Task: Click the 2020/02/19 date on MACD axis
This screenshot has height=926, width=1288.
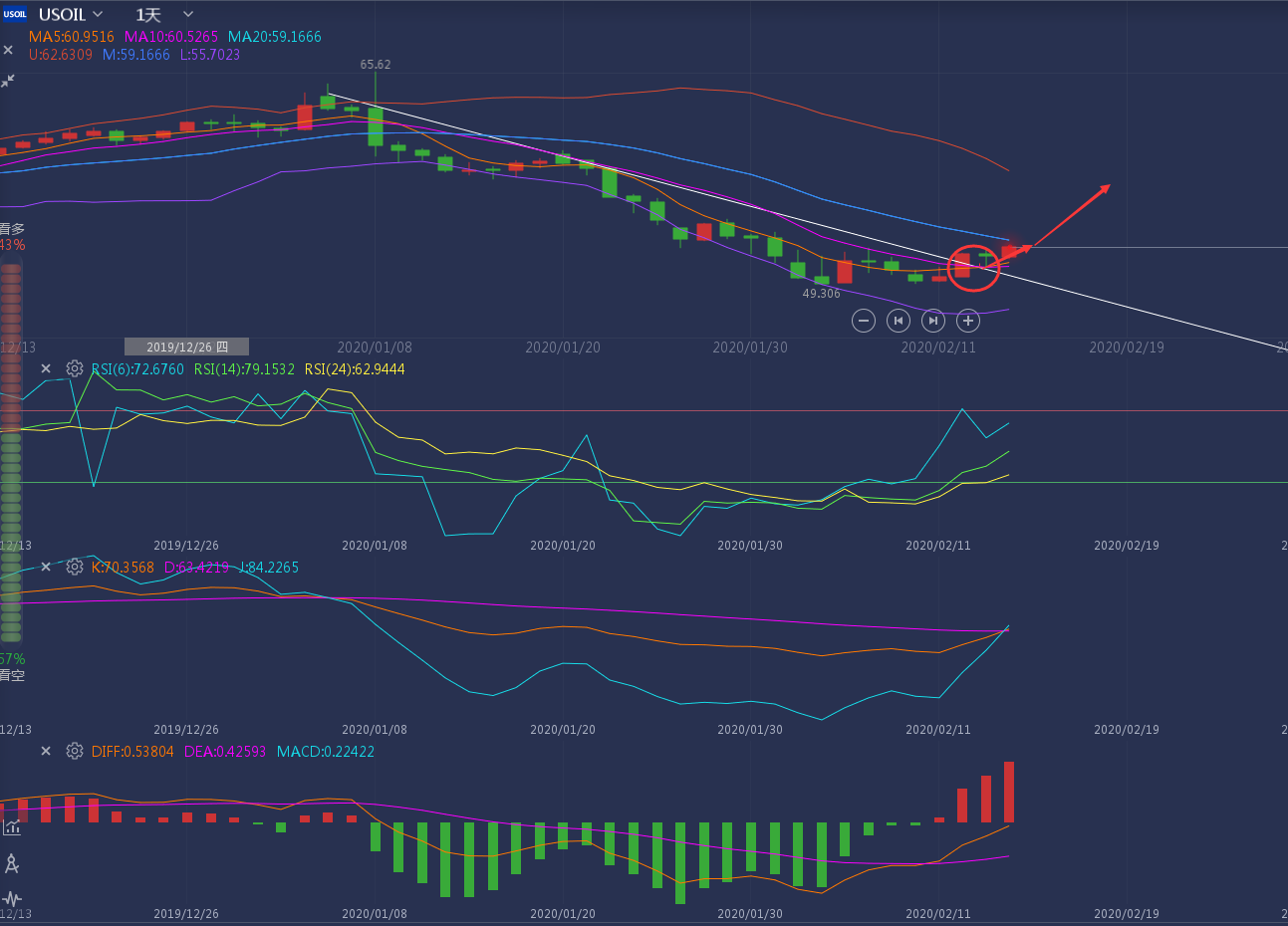Action: (x=1127, y=914)
